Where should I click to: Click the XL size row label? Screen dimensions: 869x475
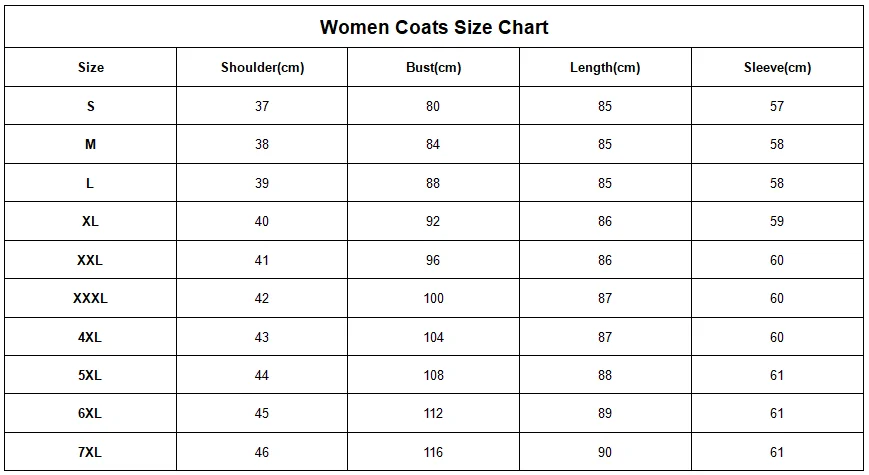pyautogui.click(x=90, y=221)
